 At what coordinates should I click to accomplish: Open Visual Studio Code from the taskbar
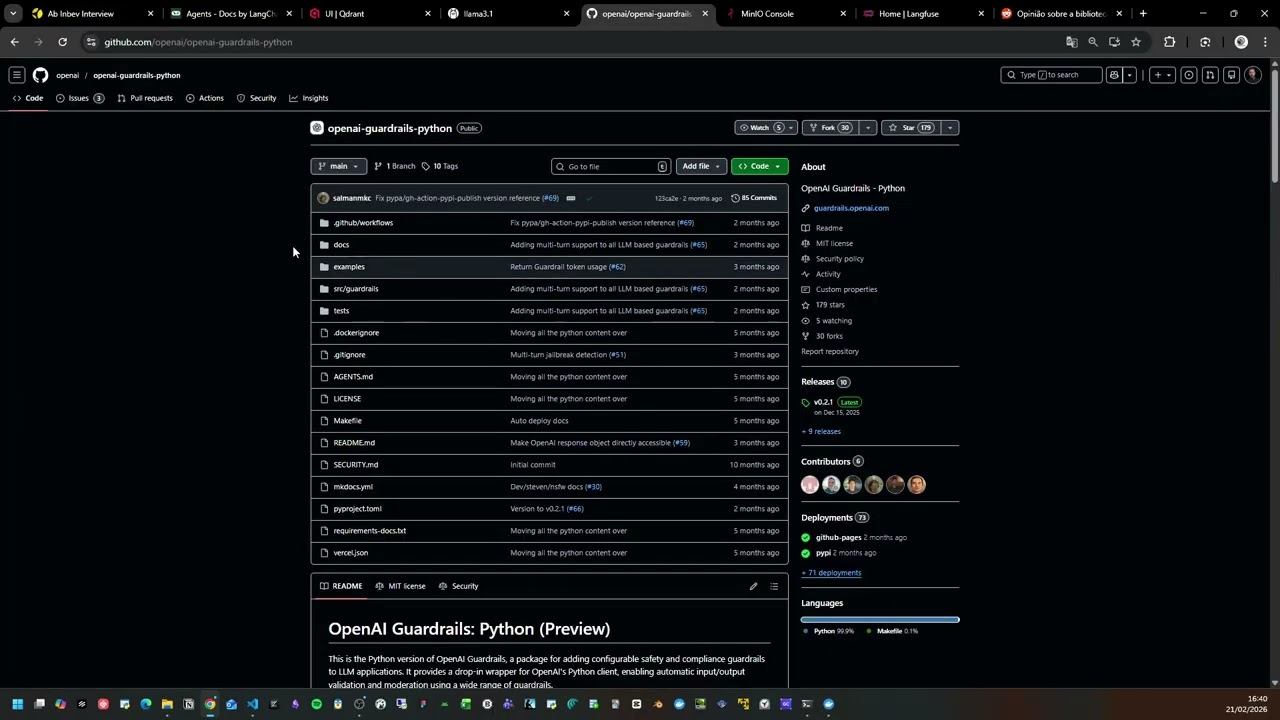click(x=252, y=704)
